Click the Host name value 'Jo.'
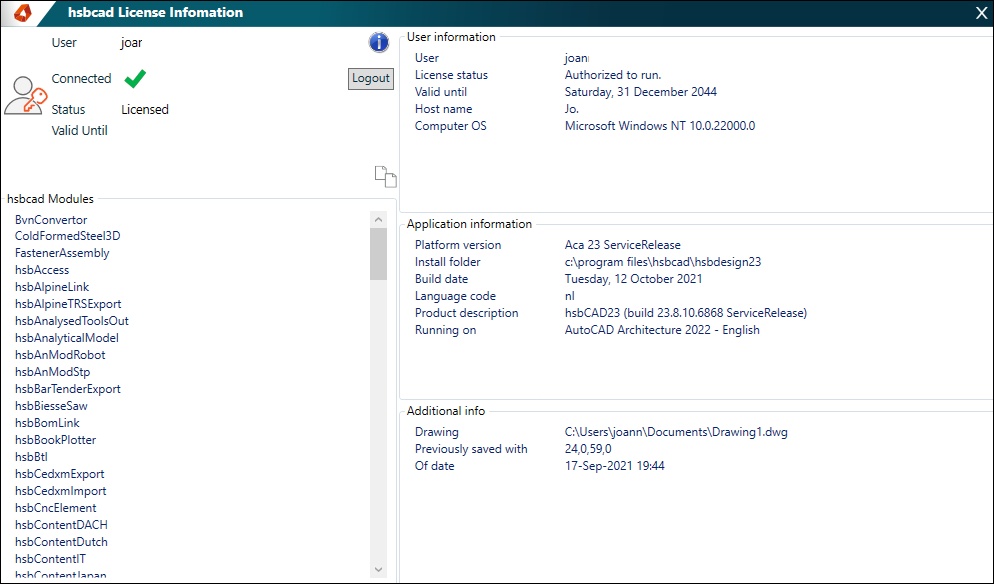 (x=572, y=109)
